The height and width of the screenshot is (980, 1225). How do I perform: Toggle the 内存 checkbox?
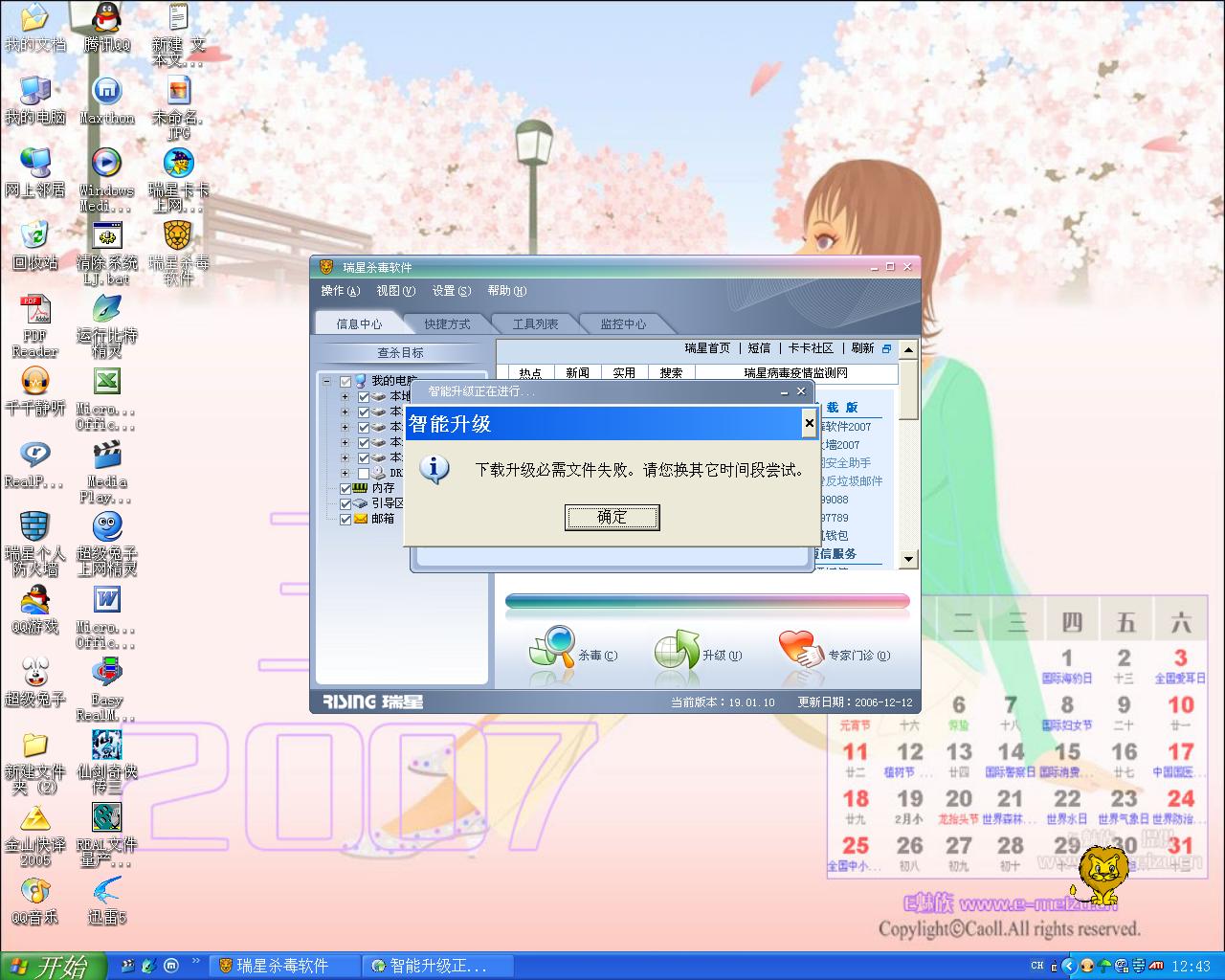[x=345, y=488]
